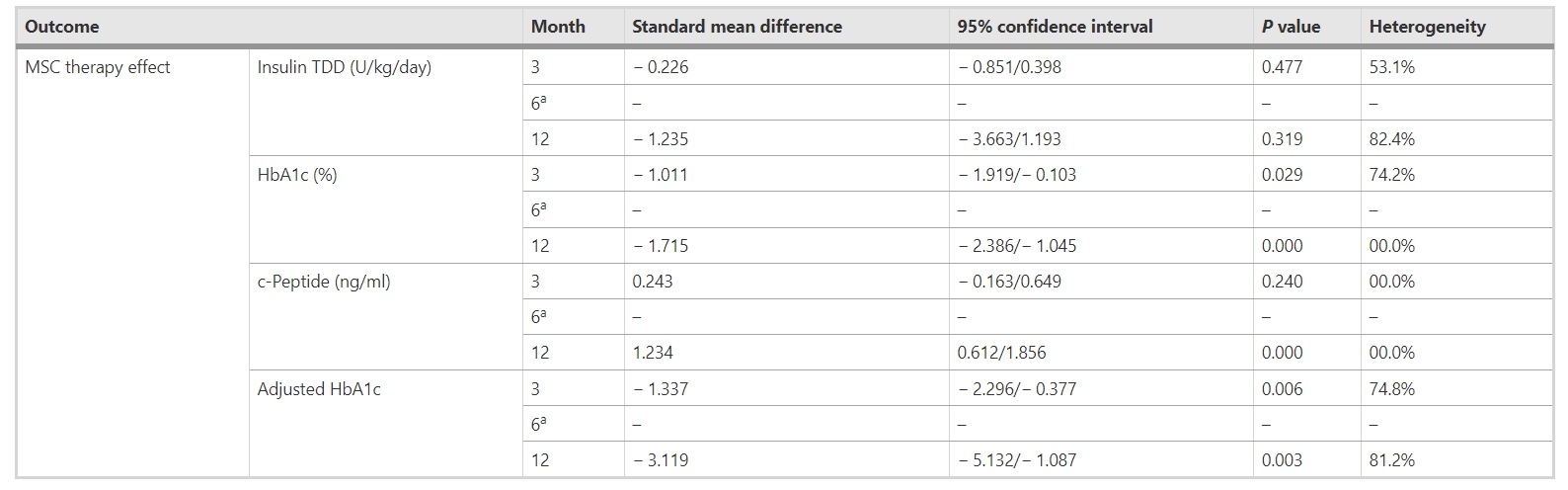The width and height of the screenshot is (1568, 490).
Task: Select the MSC therapy effect cell
Action: coord(98,67)
